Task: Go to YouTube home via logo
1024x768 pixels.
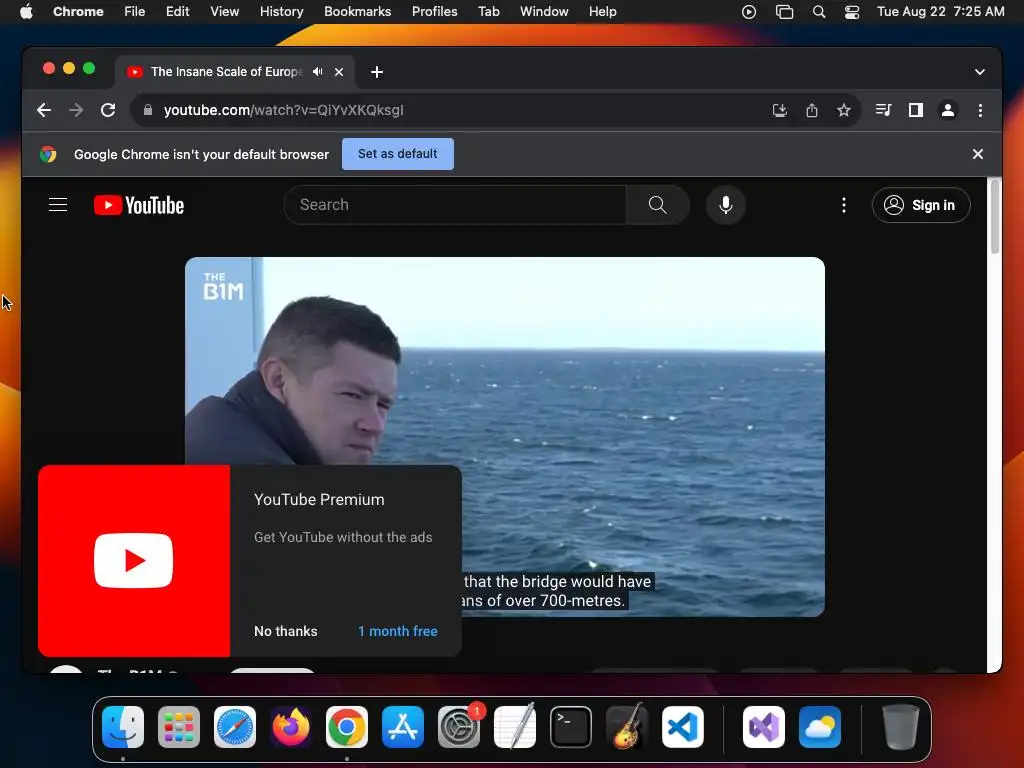Action: (x=139, y=205)
